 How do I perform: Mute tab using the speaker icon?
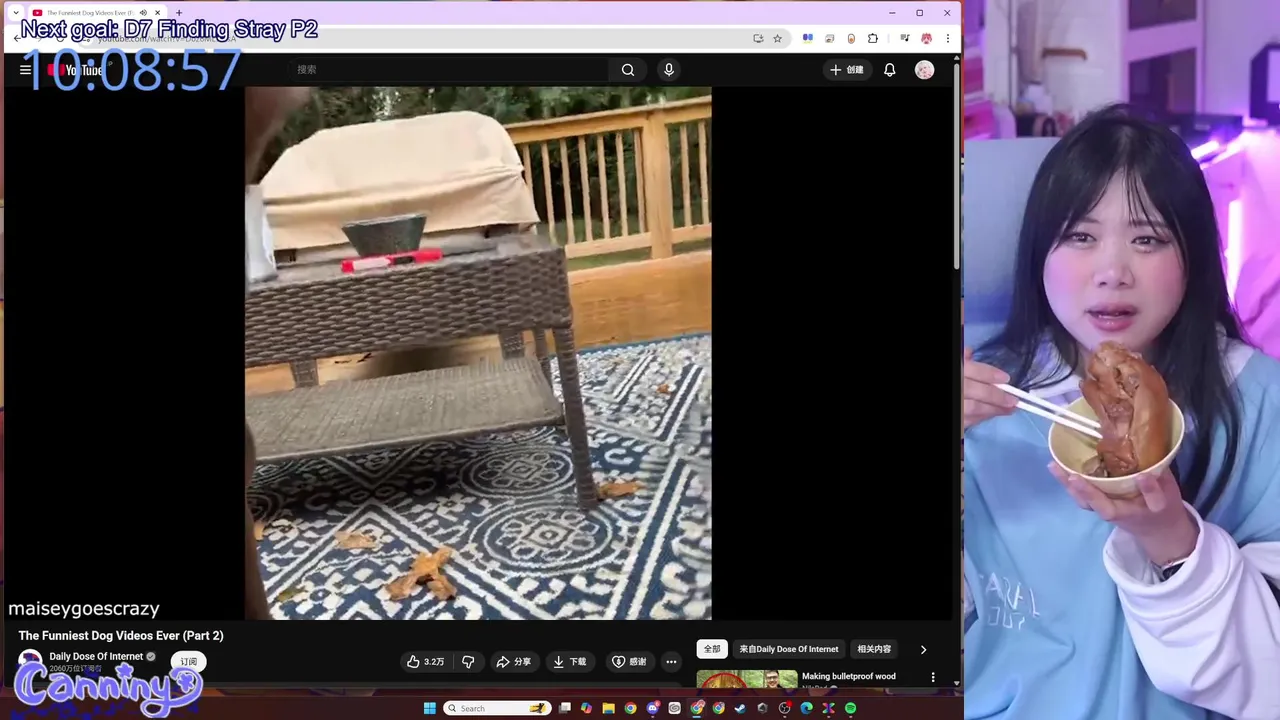(143, 13)
